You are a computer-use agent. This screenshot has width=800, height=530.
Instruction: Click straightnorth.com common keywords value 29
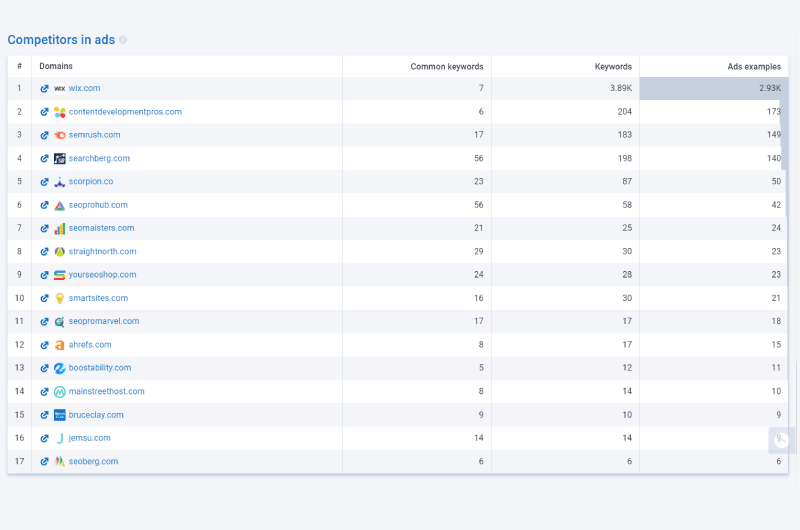tap(478, 251)
